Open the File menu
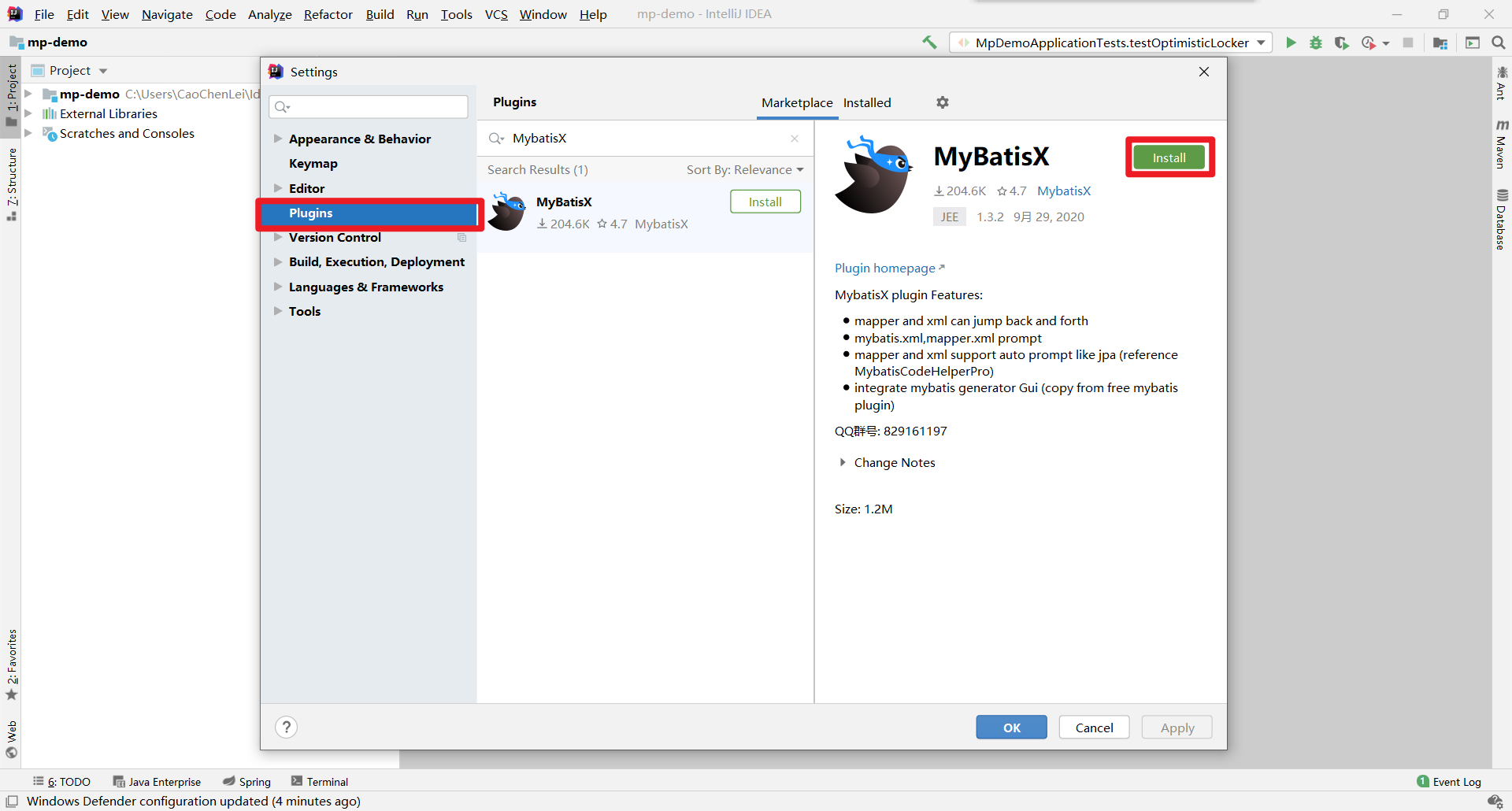 tap(44, 14)
